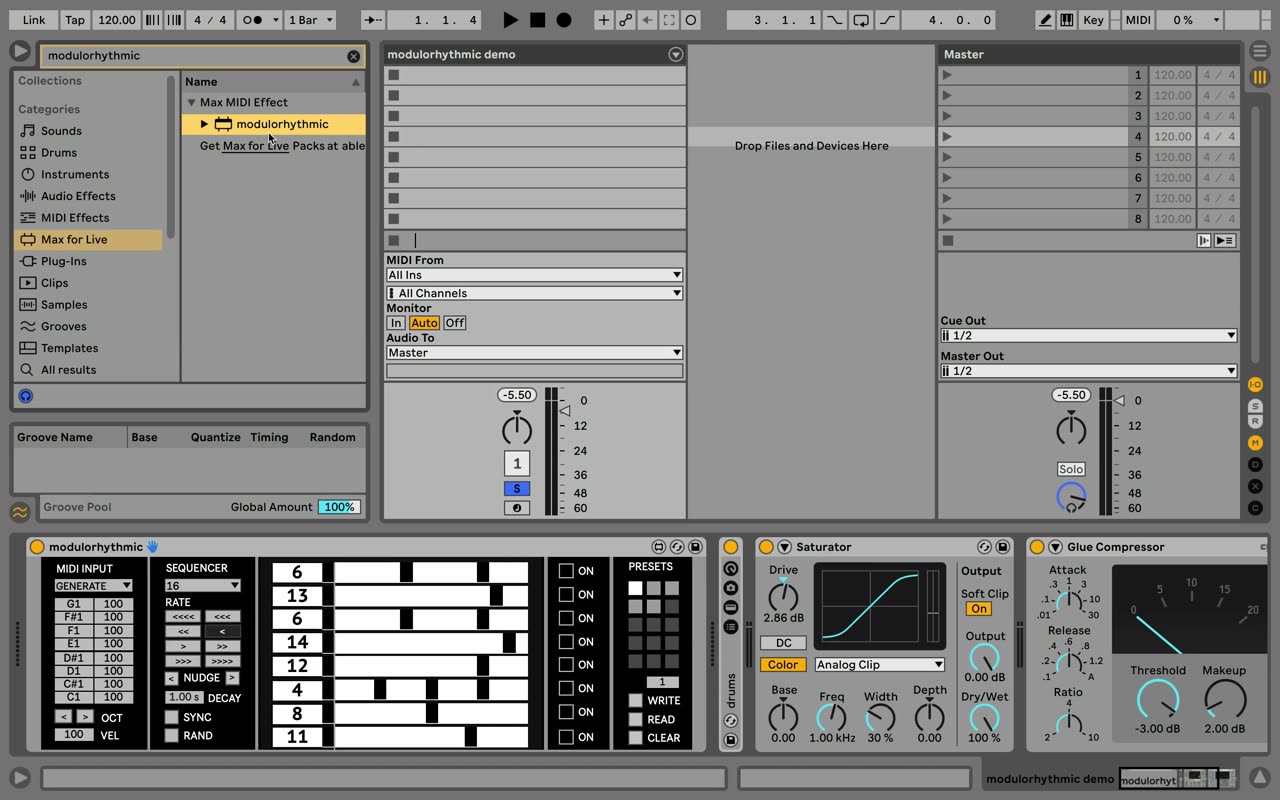
Task: Click the browser preview headphone icon
Action: pyautogui.click(x=26, y=396)
